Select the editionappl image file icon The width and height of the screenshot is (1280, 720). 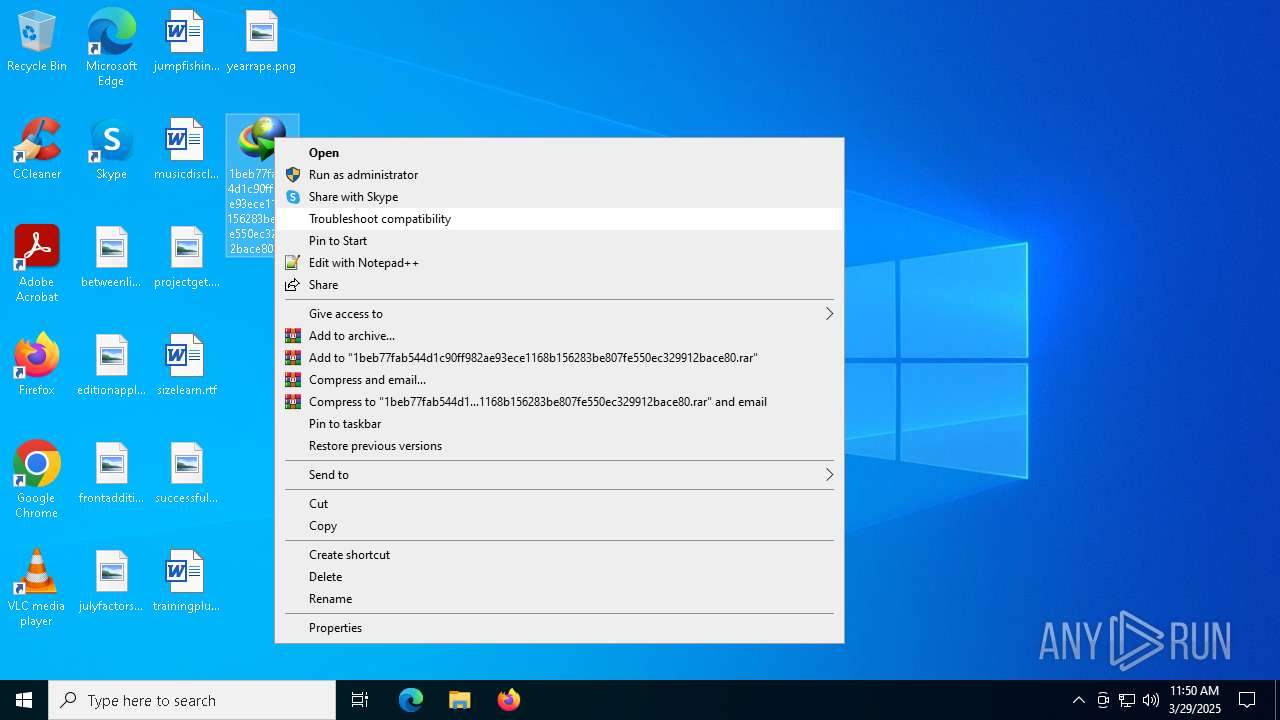pyautogui.click(x=111, y=366)
